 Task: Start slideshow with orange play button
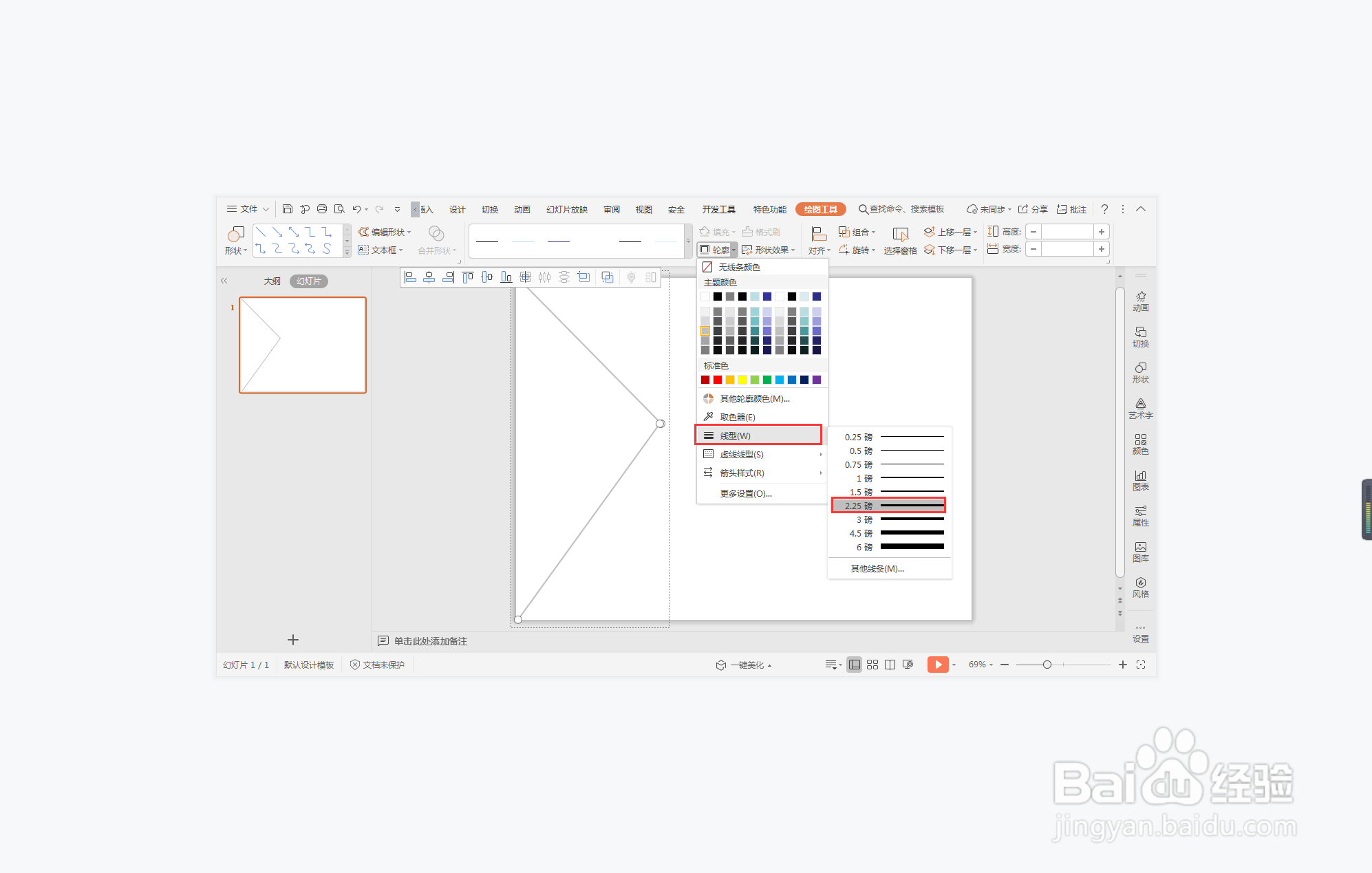pos(937,665)
